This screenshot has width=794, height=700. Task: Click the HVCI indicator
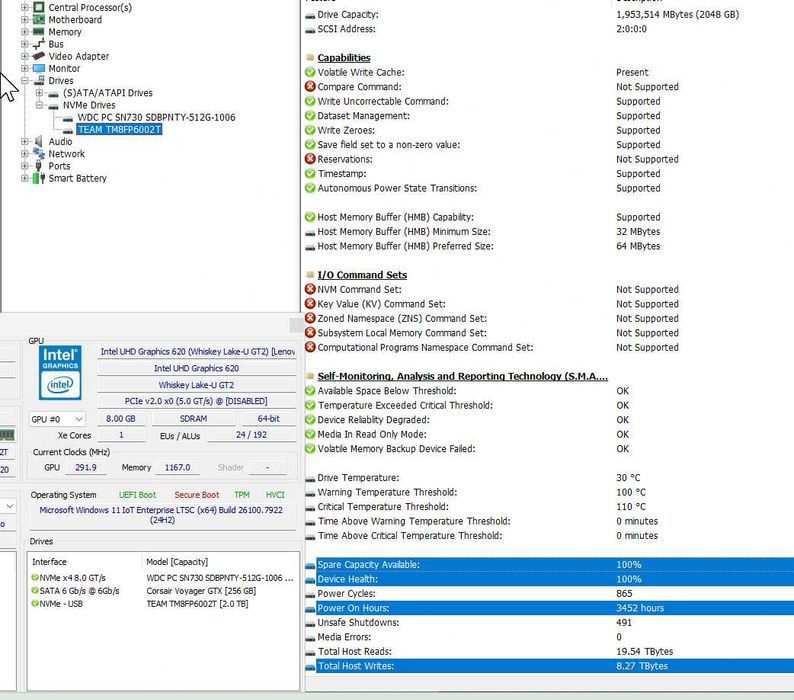[x=275, y=495]
